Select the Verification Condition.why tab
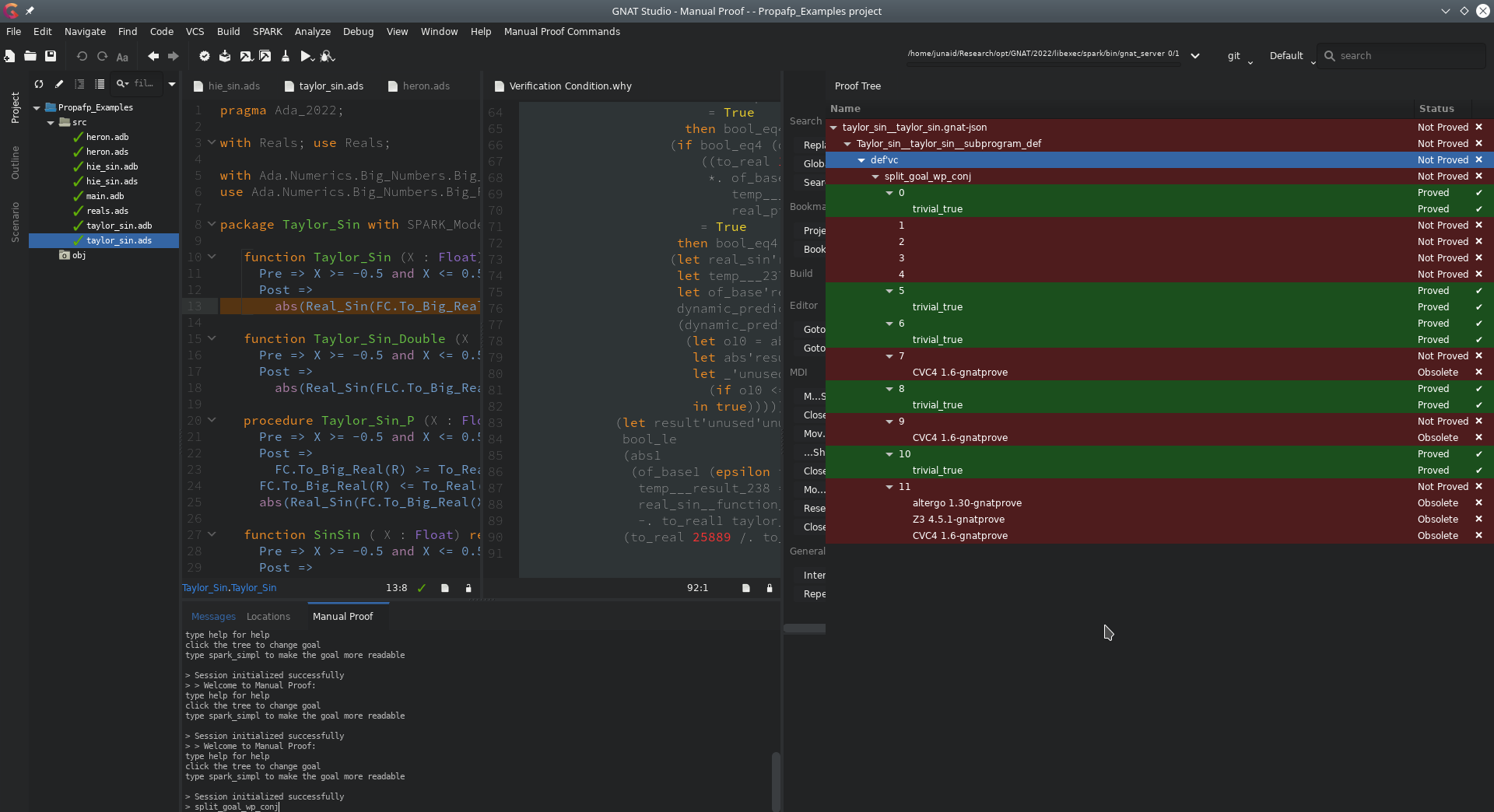This screenshot has width=1494, height=812. coord(563,86)
